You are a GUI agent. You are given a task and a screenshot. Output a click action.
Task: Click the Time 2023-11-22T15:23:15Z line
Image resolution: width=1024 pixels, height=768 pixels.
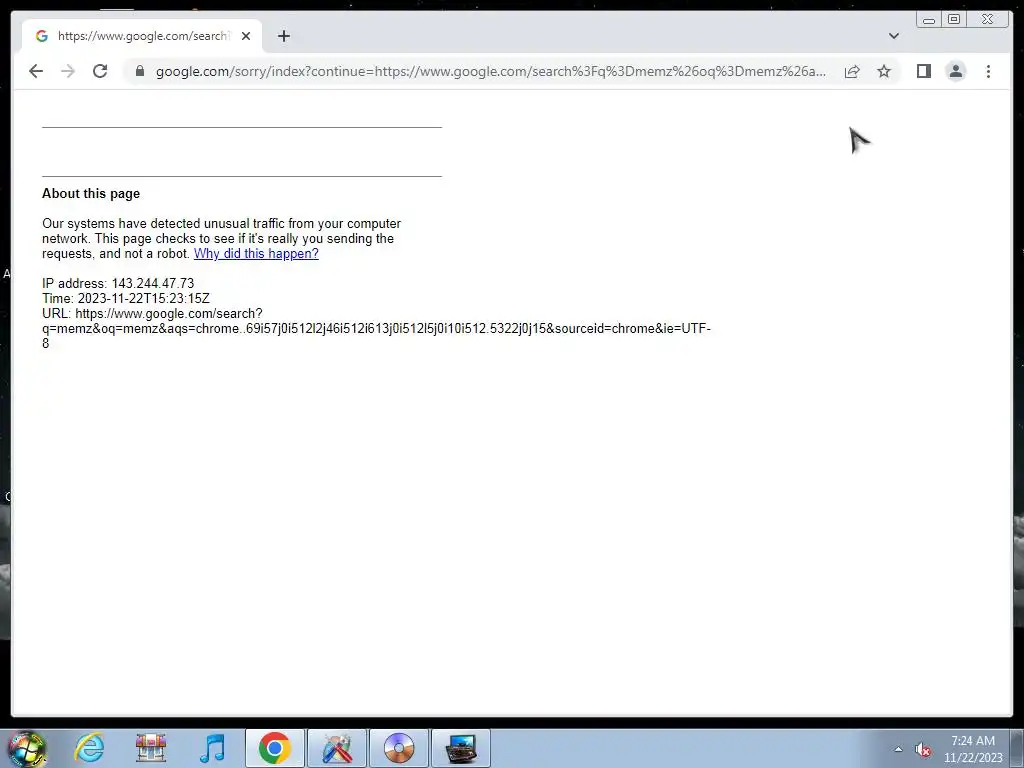coord(126,298)
